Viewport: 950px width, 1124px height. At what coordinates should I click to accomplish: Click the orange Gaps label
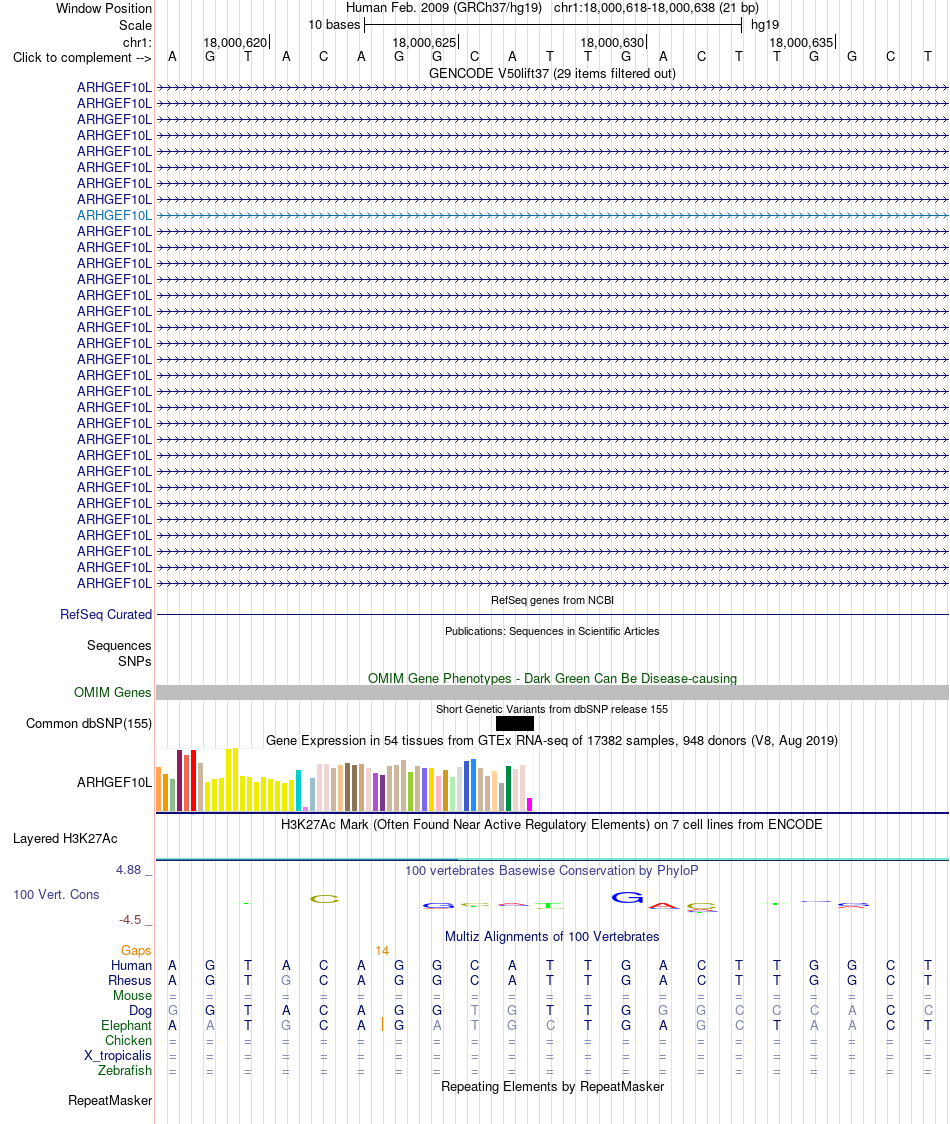(136, 950)
